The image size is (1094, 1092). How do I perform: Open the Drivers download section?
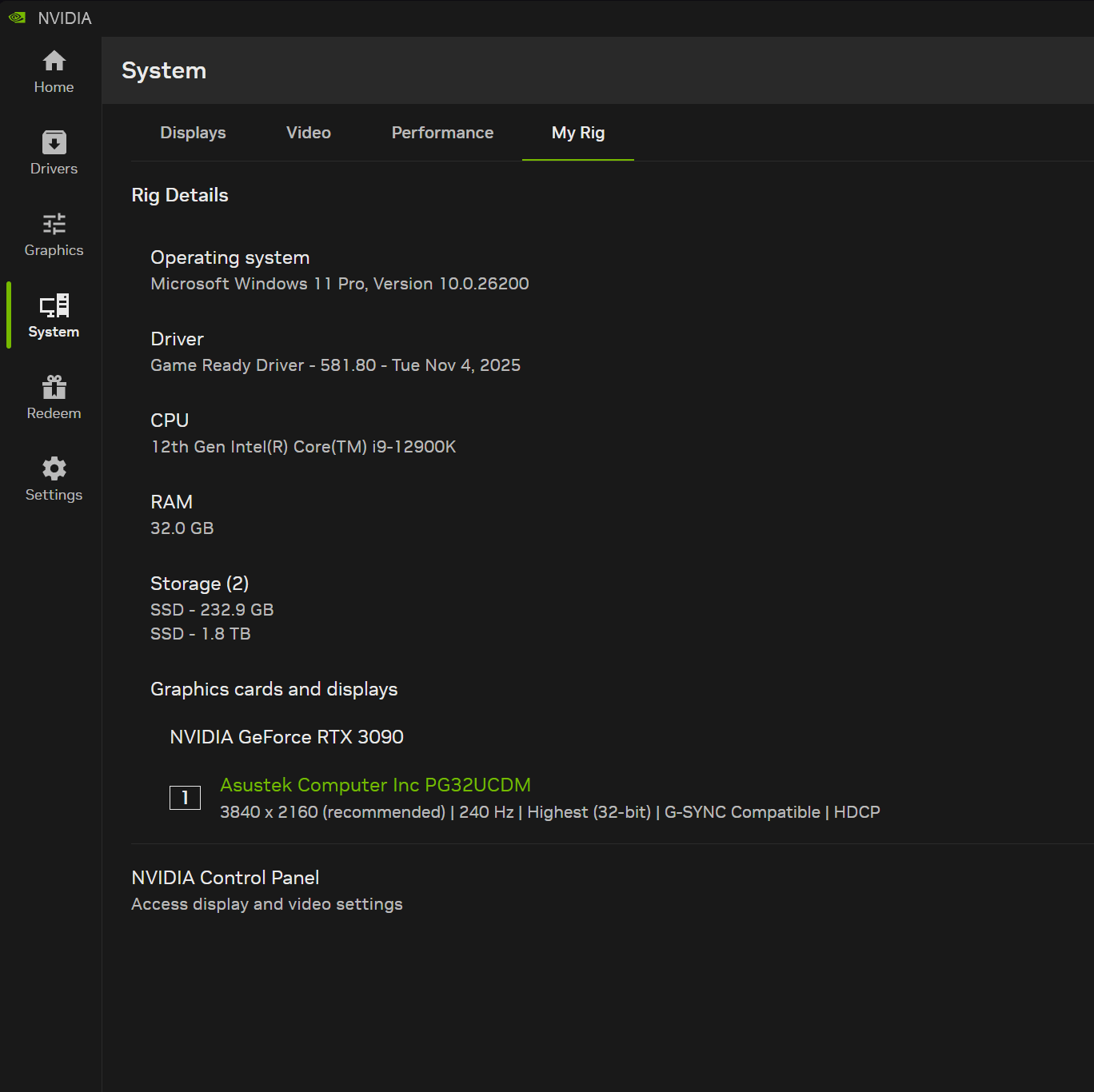click(x=54, y=153)
